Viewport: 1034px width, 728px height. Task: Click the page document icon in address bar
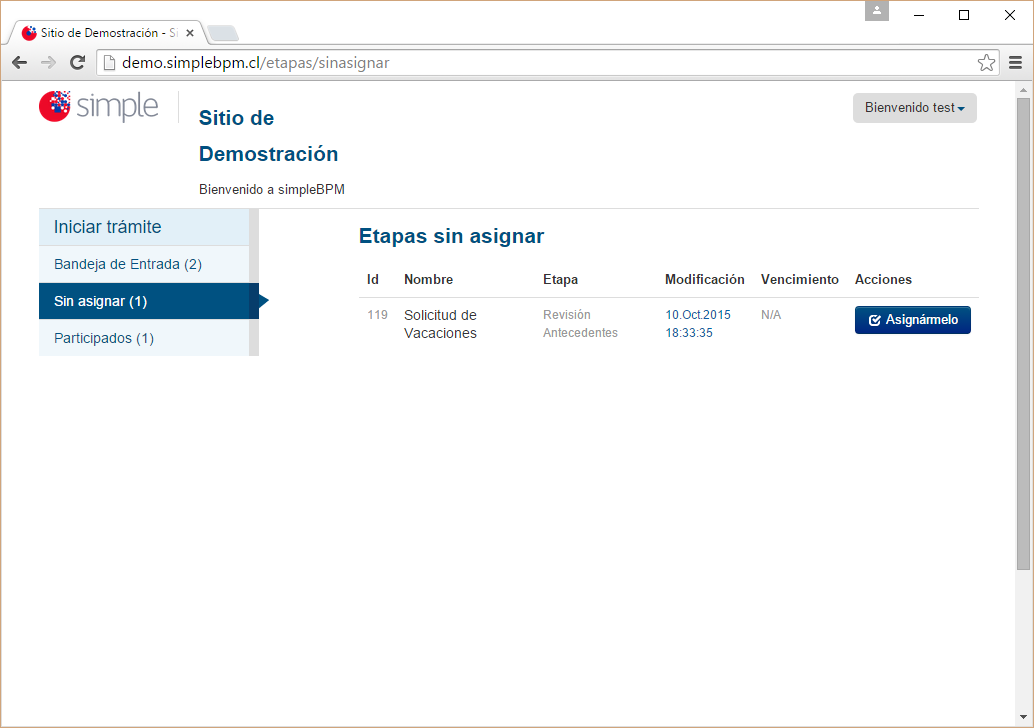(109, 63)
